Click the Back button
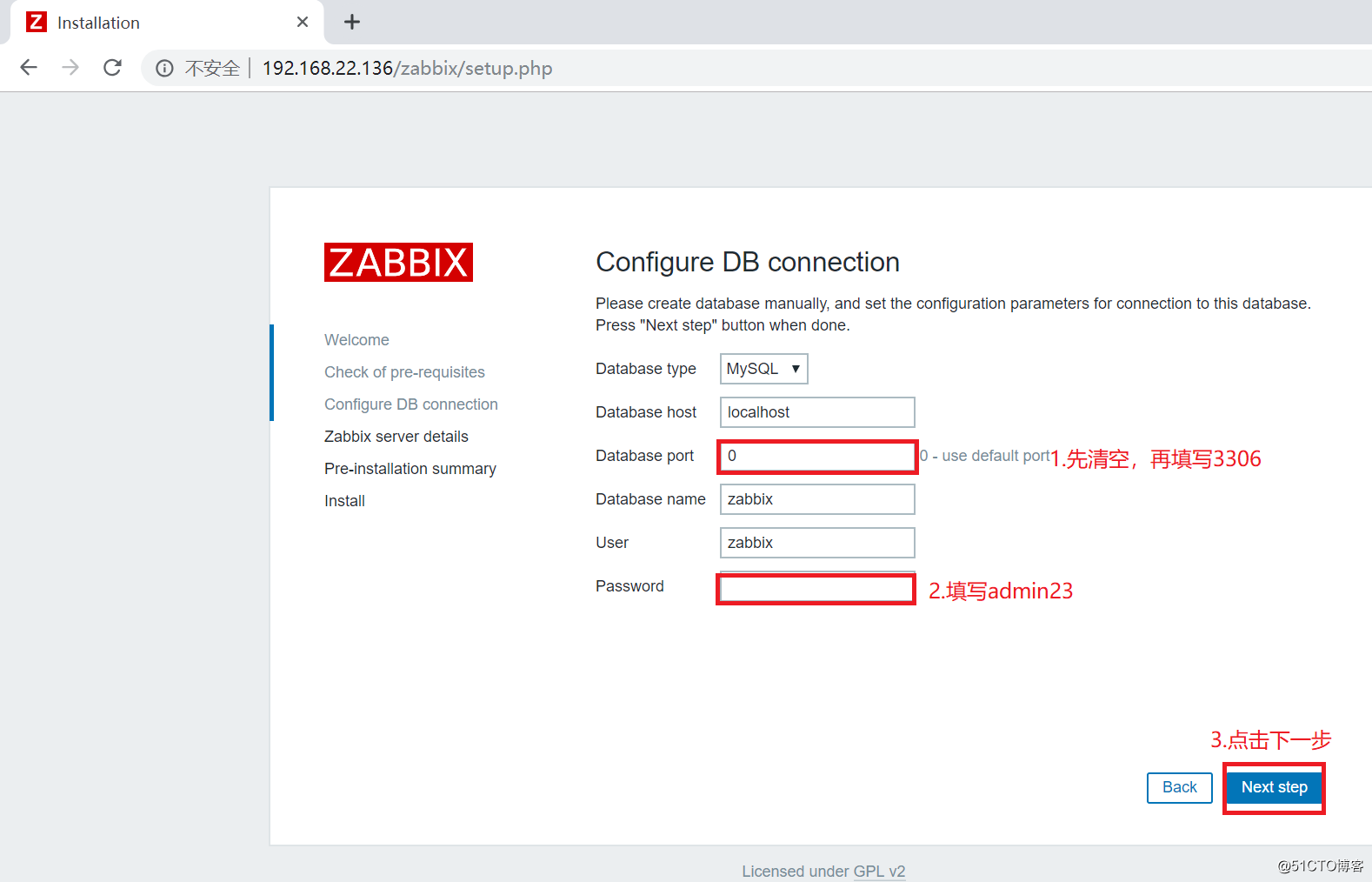 1179,787
